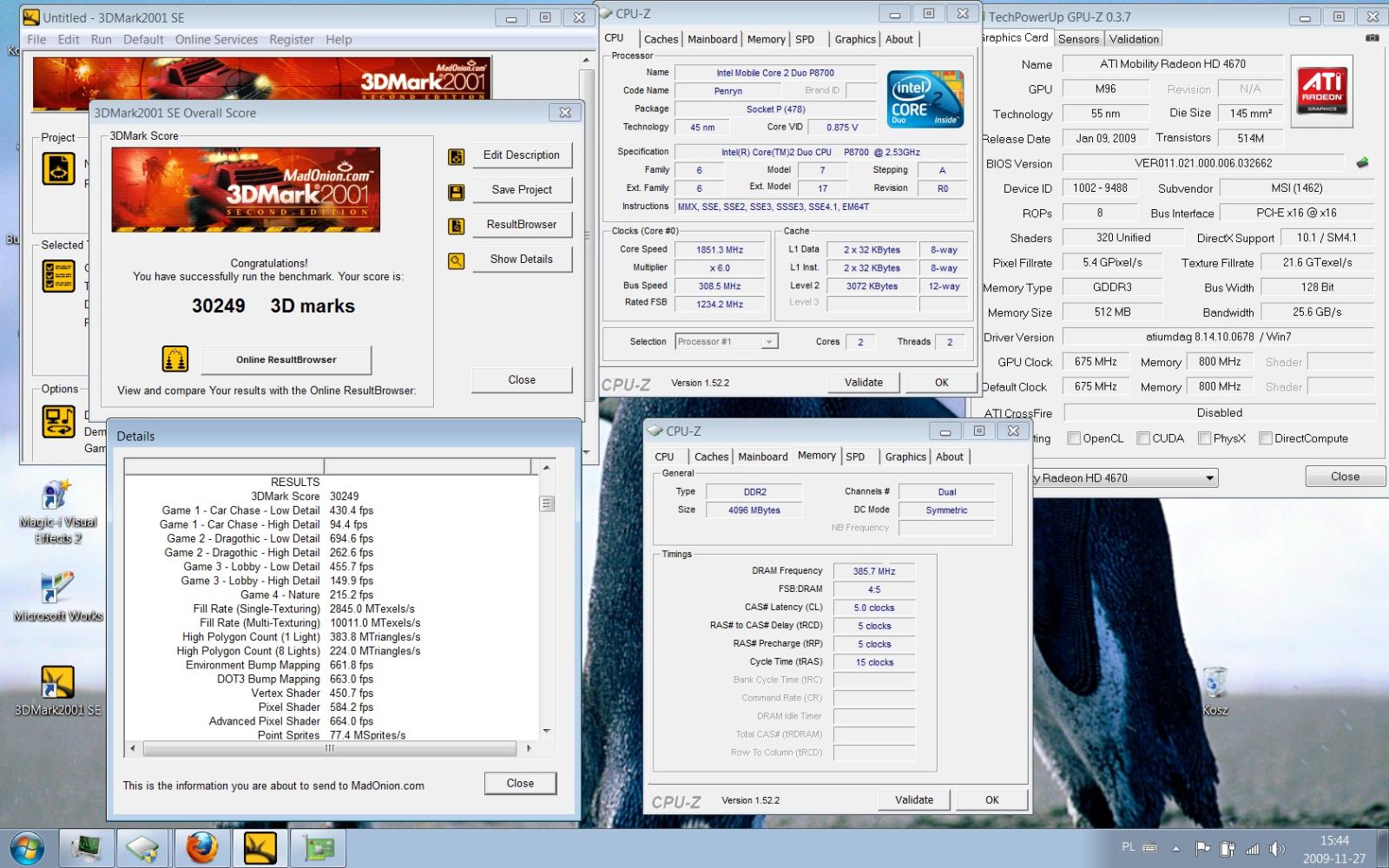
Task: Click the Online ResultBrowser icon
Action: [175, 358]
